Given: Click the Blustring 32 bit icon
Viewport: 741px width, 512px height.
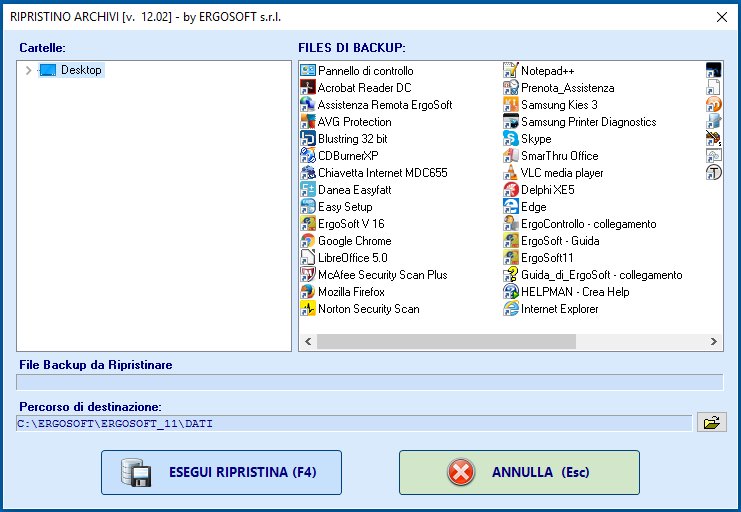Looking at the screenshot, I should [x=308, y=139].
